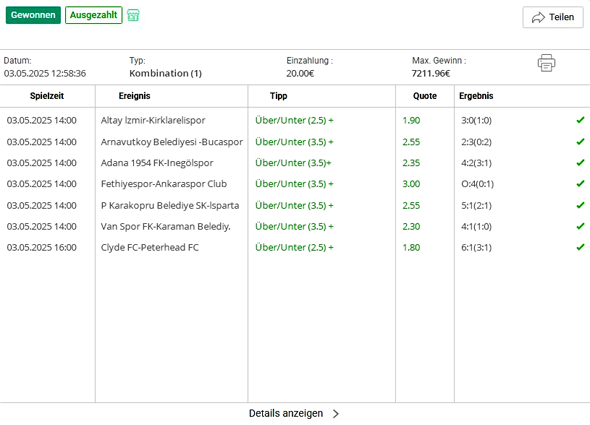
Task: Click the 03.05.2025 16:00 match time
Action: [x=41, y=248]
